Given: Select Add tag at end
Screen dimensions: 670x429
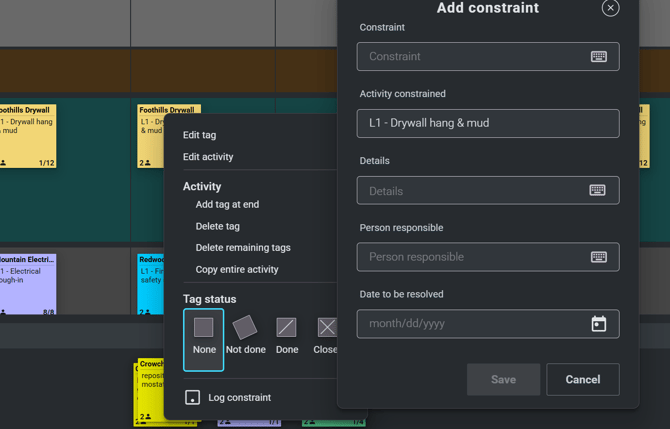Looking at the screenshot, I should 227,205.
